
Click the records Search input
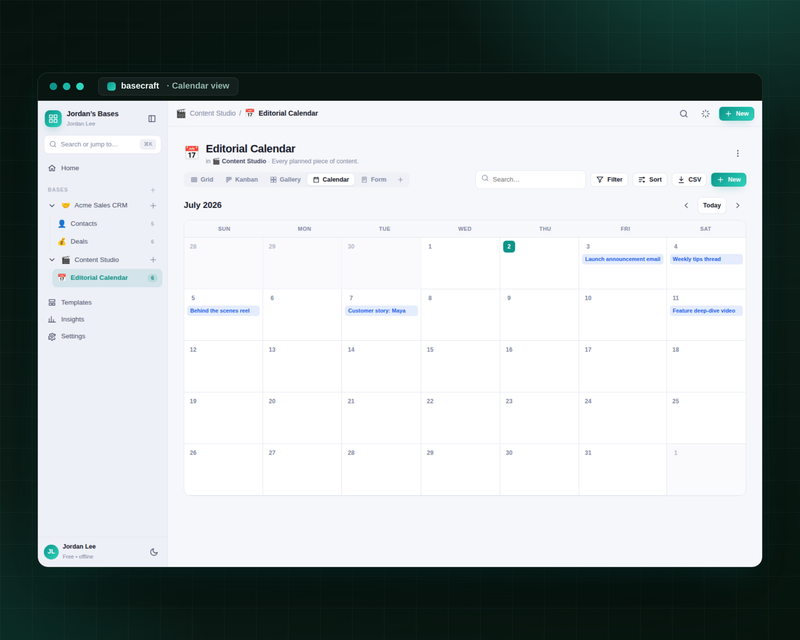[530, 180]
